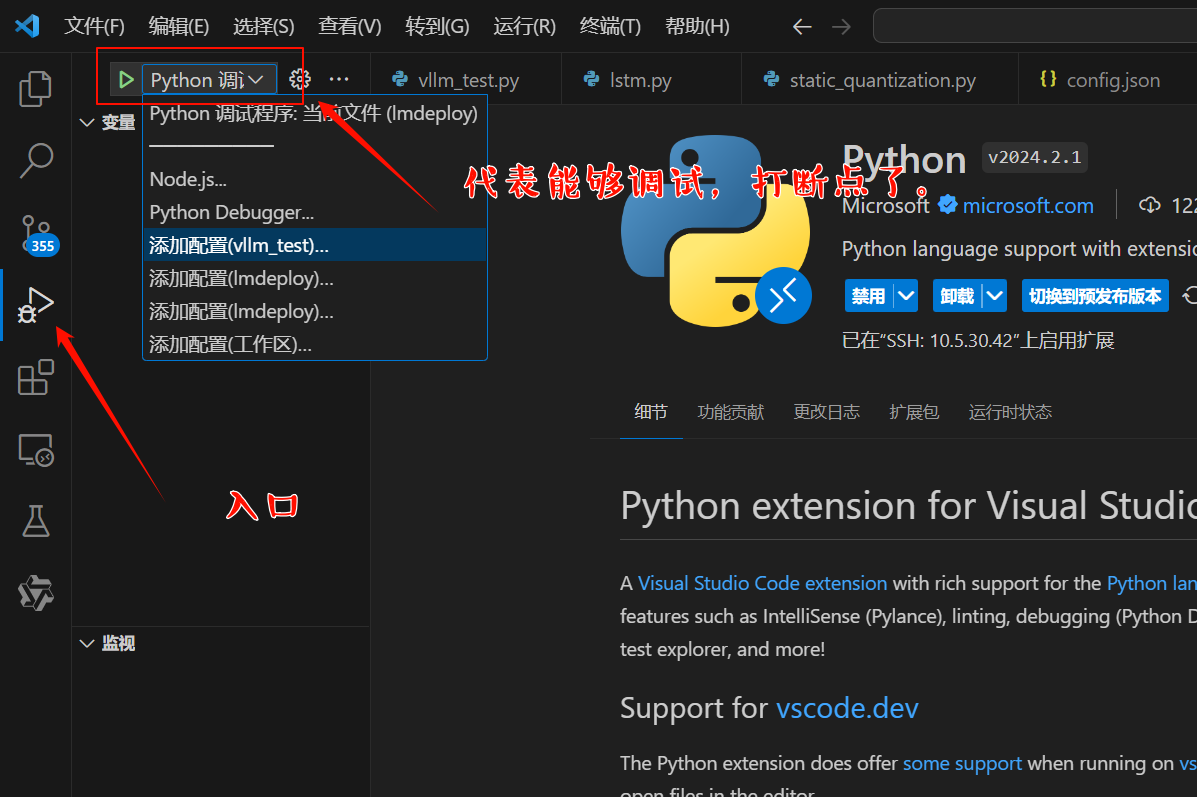Open the 编辑(E) menu

pyautogui.click(x=179, y=27)
